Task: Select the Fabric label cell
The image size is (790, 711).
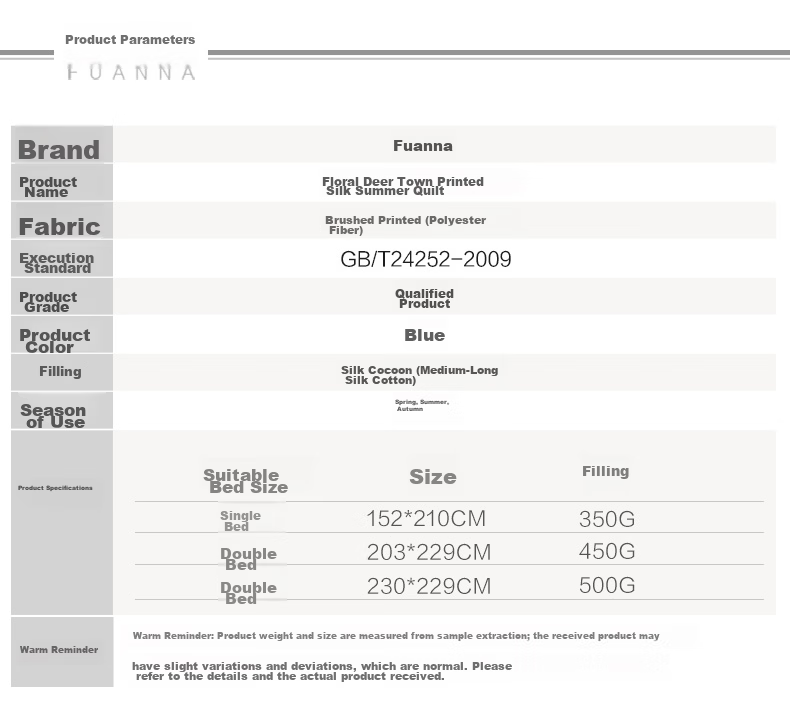Action: [x=62, y=221]
